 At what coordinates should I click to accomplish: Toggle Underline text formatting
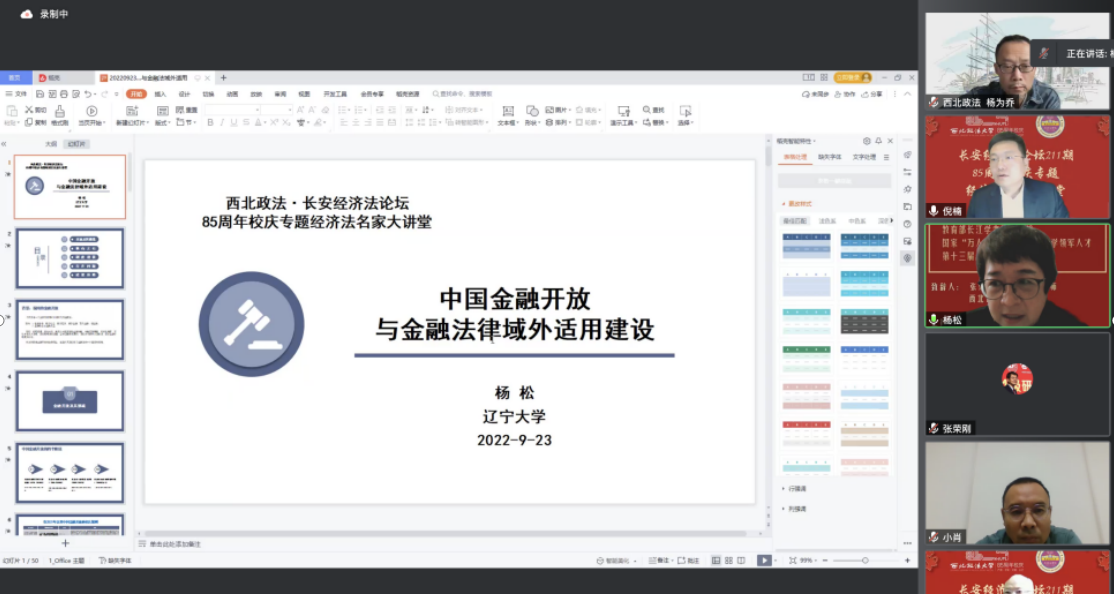(x=234, y=123)
